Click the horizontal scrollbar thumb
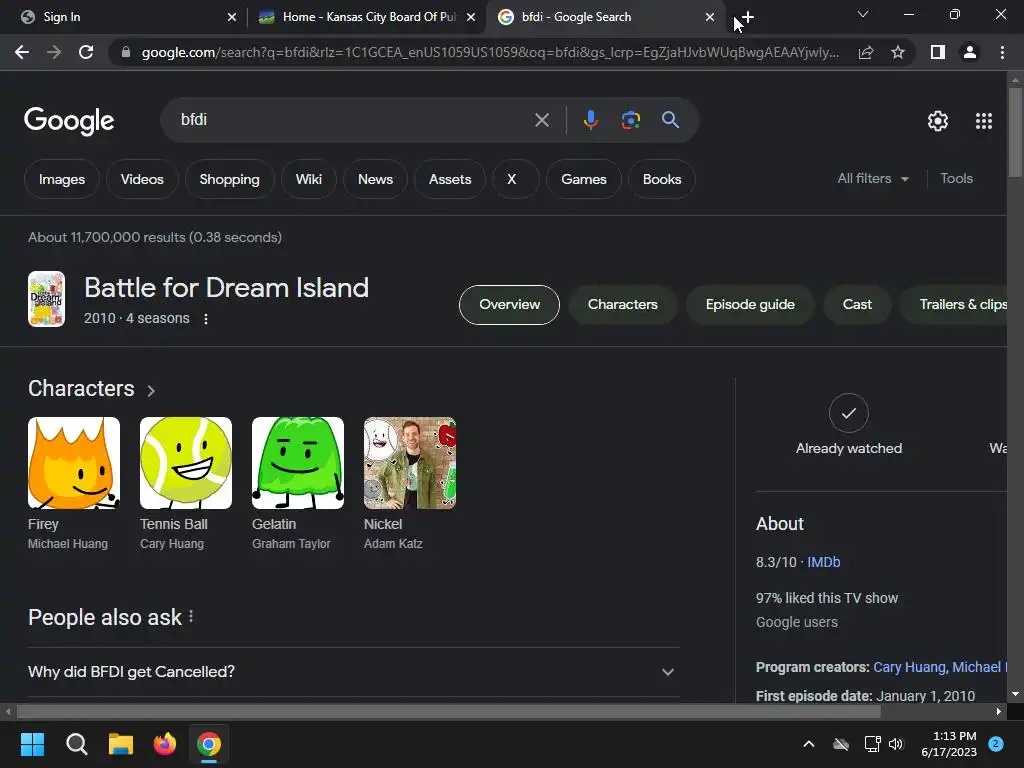This screenshot has height=768, width=1024. pos(449,711)
